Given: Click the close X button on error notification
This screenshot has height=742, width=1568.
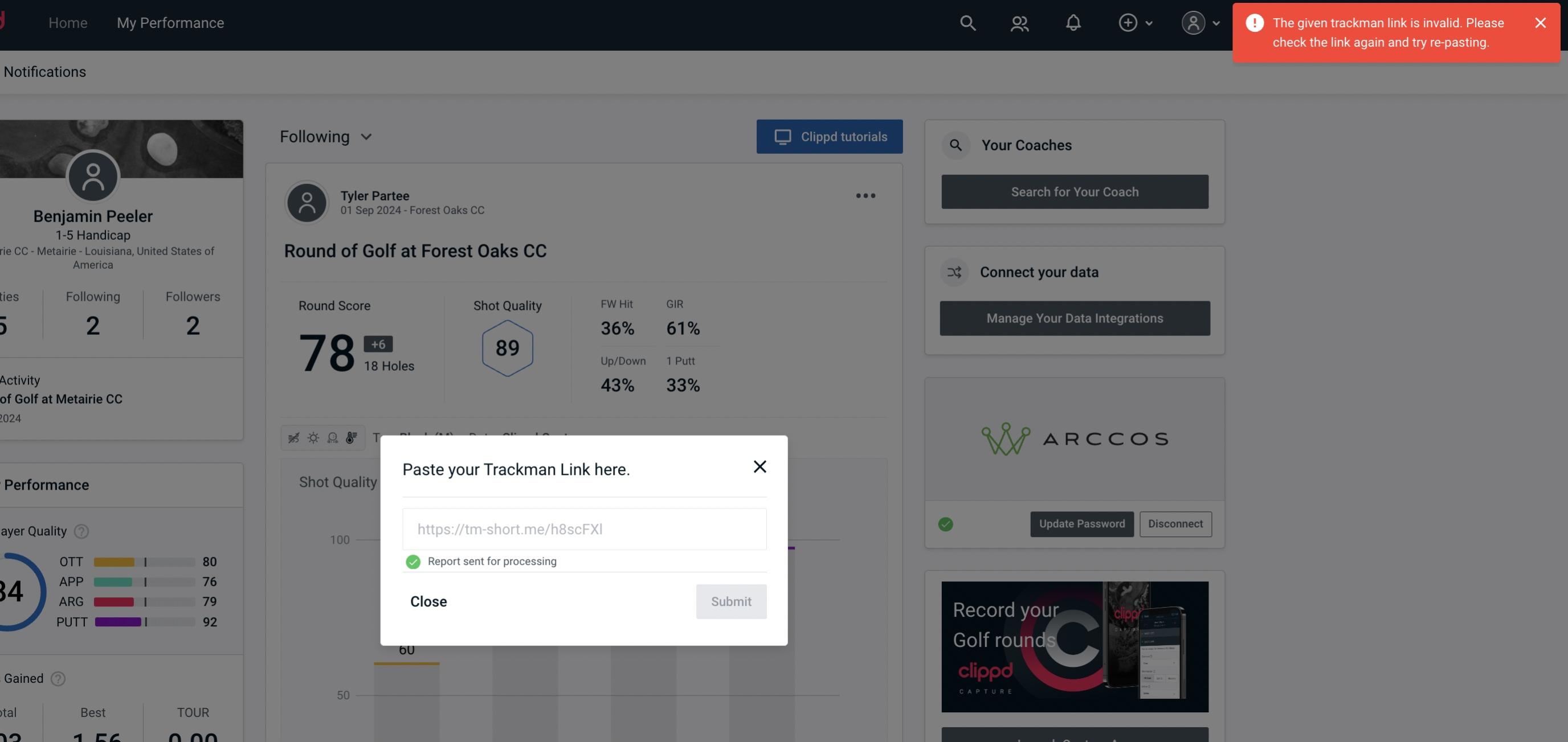Looking at the screenshot, I should click(x=1540, y=22).
